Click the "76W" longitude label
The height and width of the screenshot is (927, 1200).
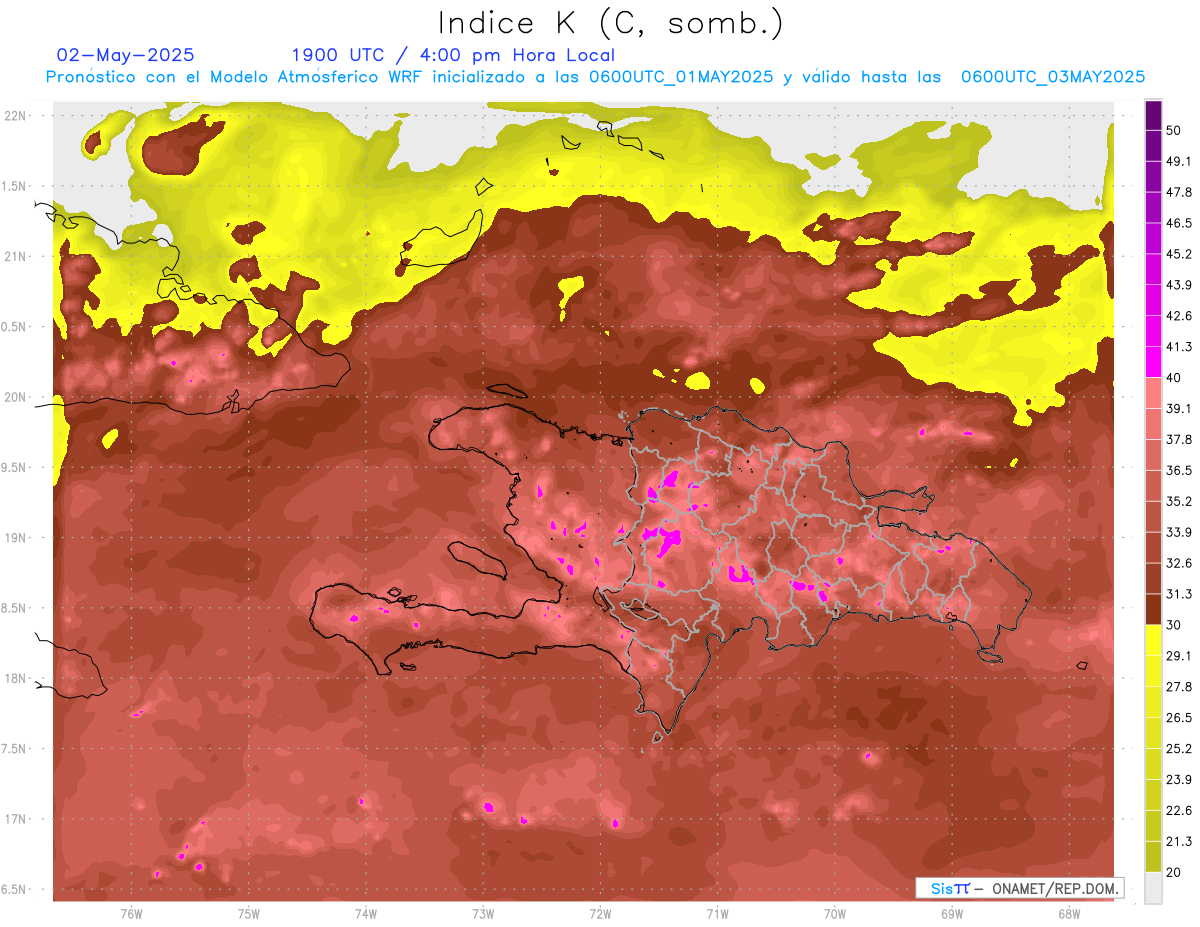(x=131, y=913)
